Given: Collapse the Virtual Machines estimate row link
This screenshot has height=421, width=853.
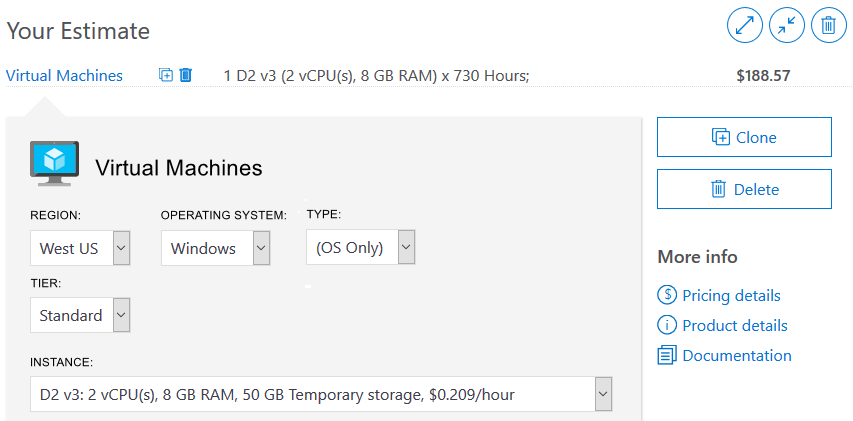Looking at the screenshot, I should [64, 76].
